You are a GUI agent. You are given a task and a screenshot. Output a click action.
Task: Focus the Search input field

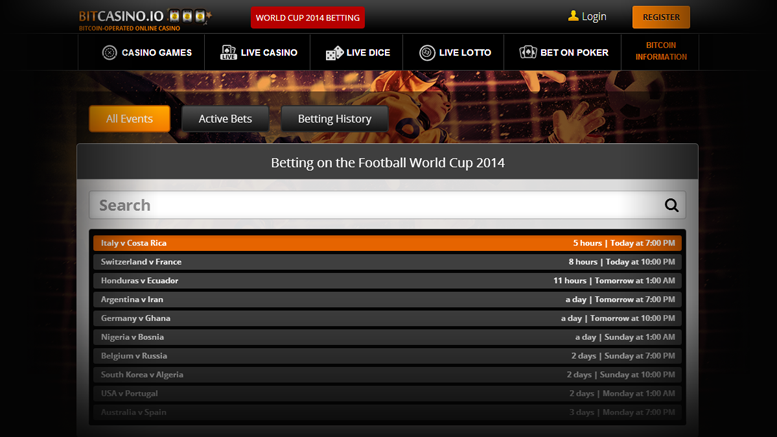point(388,205)
